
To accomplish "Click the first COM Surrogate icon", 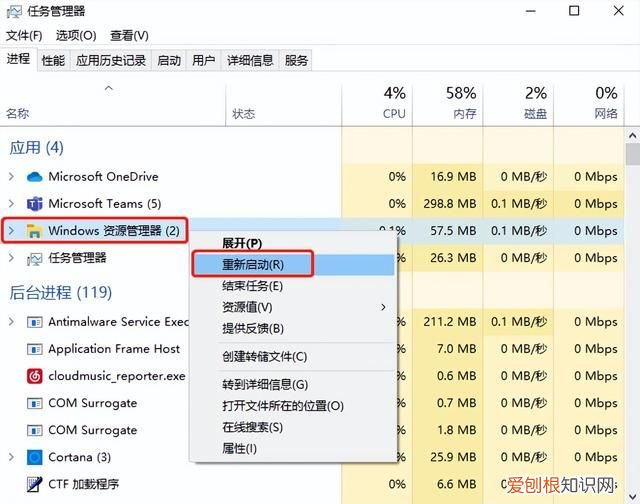I will coord(34,404).
